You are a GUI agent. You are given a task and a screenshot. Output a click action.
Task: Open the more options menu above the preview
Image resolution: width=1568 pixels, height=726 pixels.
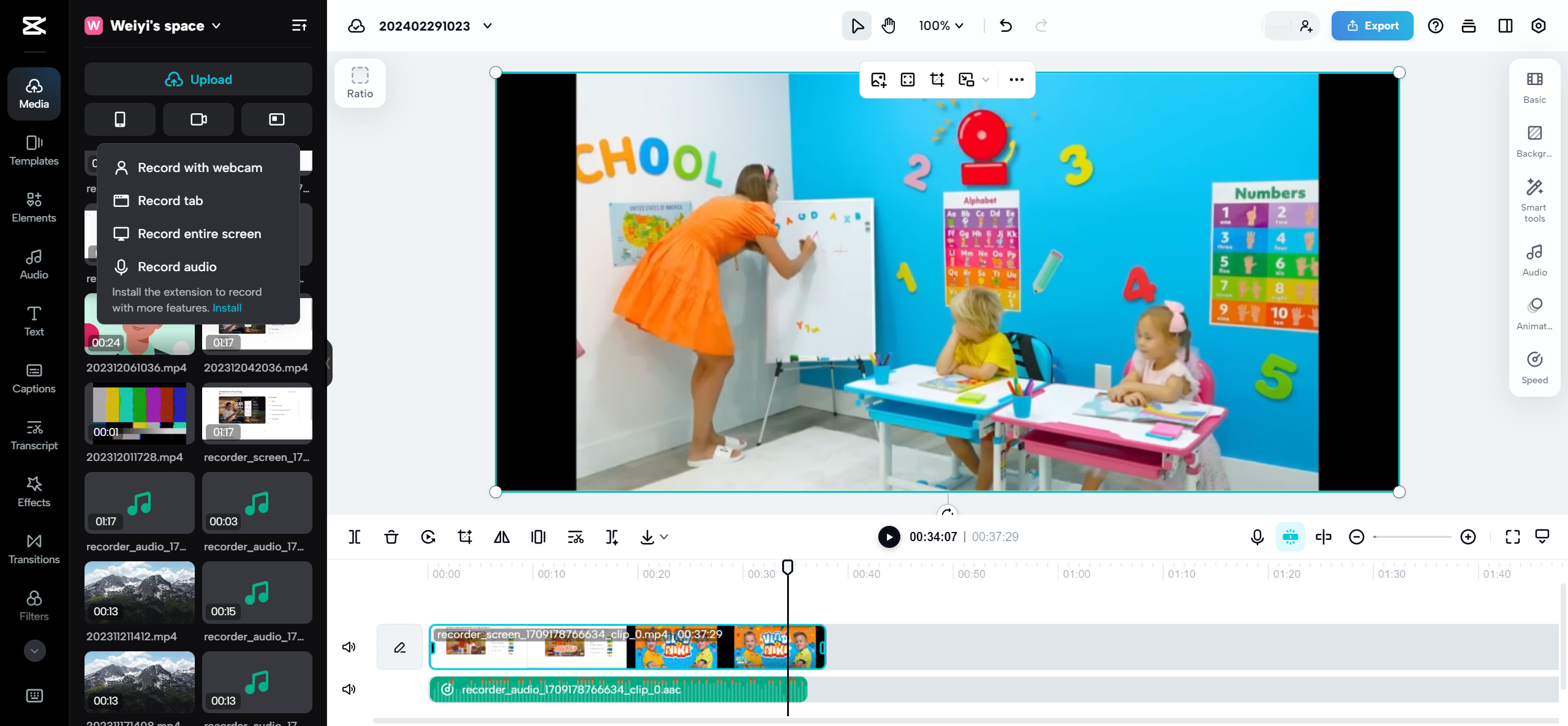click(x=1016, y=80)
